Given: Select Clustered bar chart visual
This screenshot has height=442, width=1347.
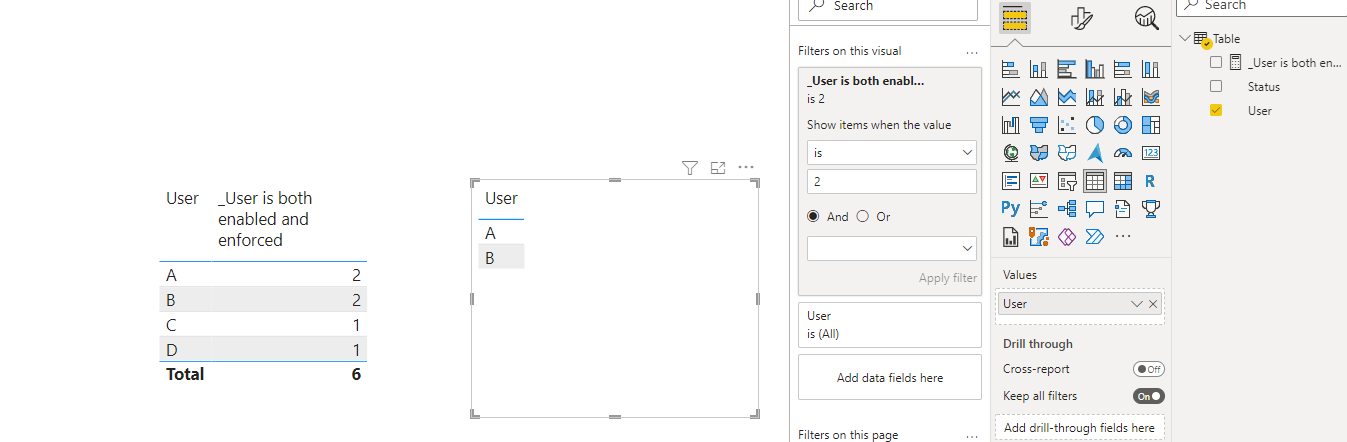Looking at the screenshot, I should 1067,69.
